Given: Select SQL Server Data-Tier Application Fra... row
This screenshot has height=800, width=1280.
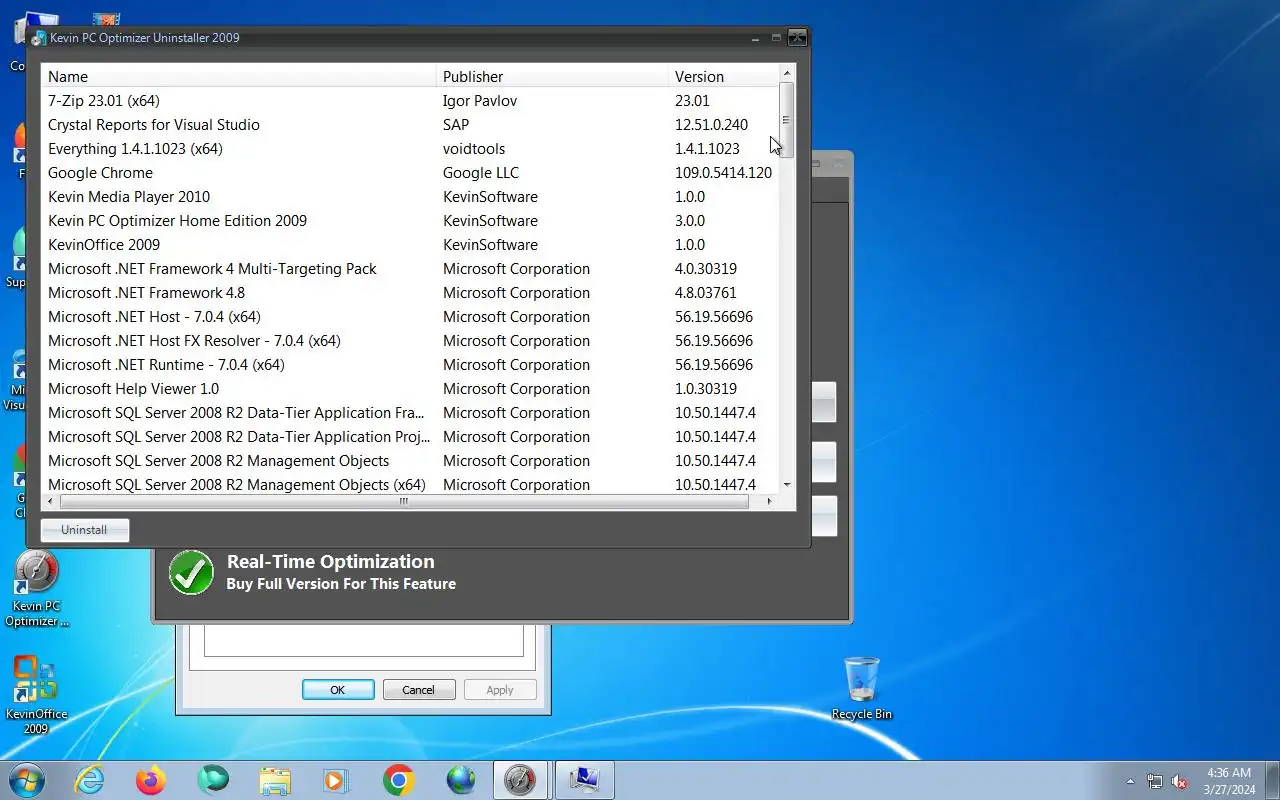Looking at the screenshot, I should [409, 413].
